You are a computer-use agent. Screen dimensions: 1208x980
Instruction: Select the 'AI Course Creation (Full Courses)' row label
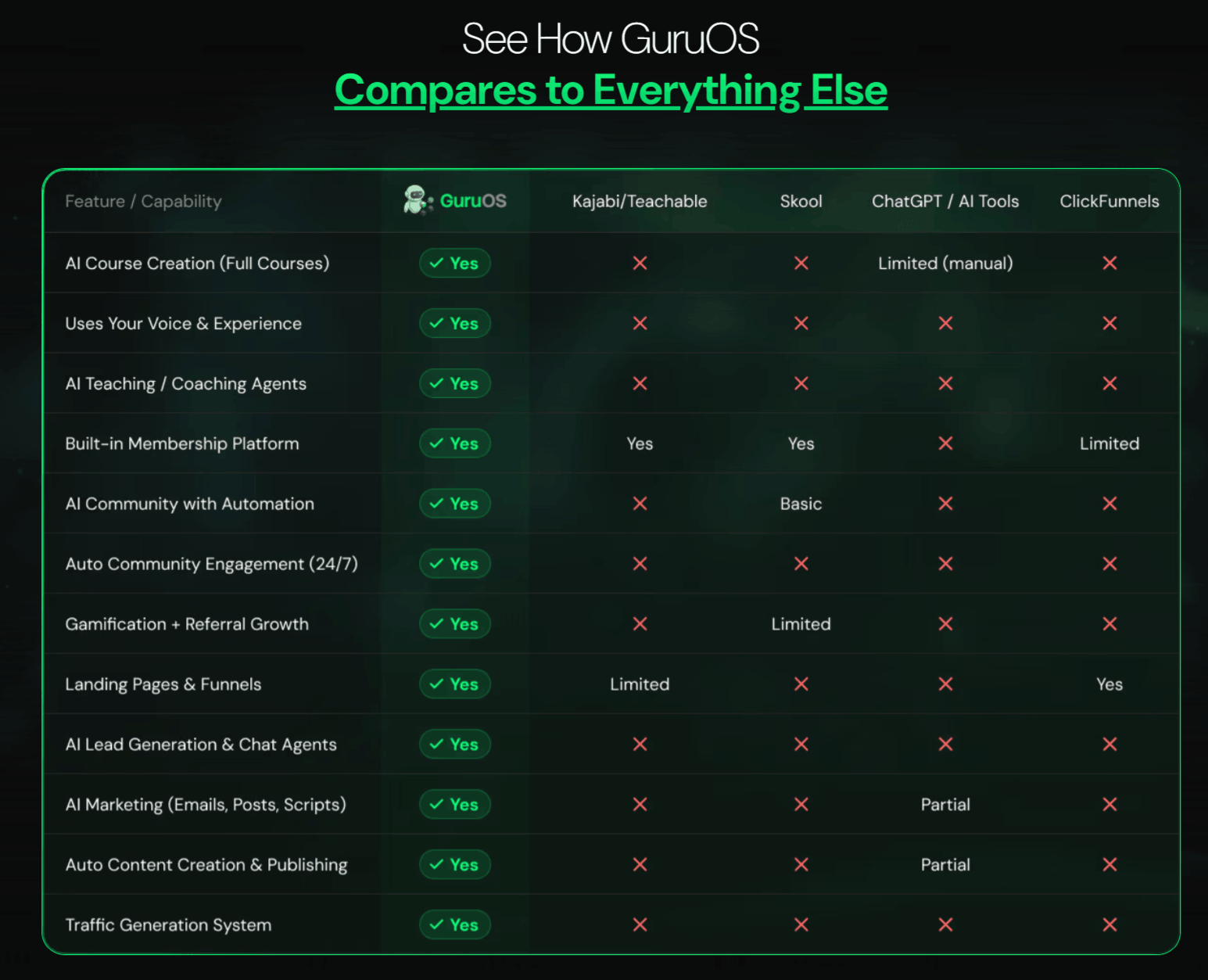point(197,263)
